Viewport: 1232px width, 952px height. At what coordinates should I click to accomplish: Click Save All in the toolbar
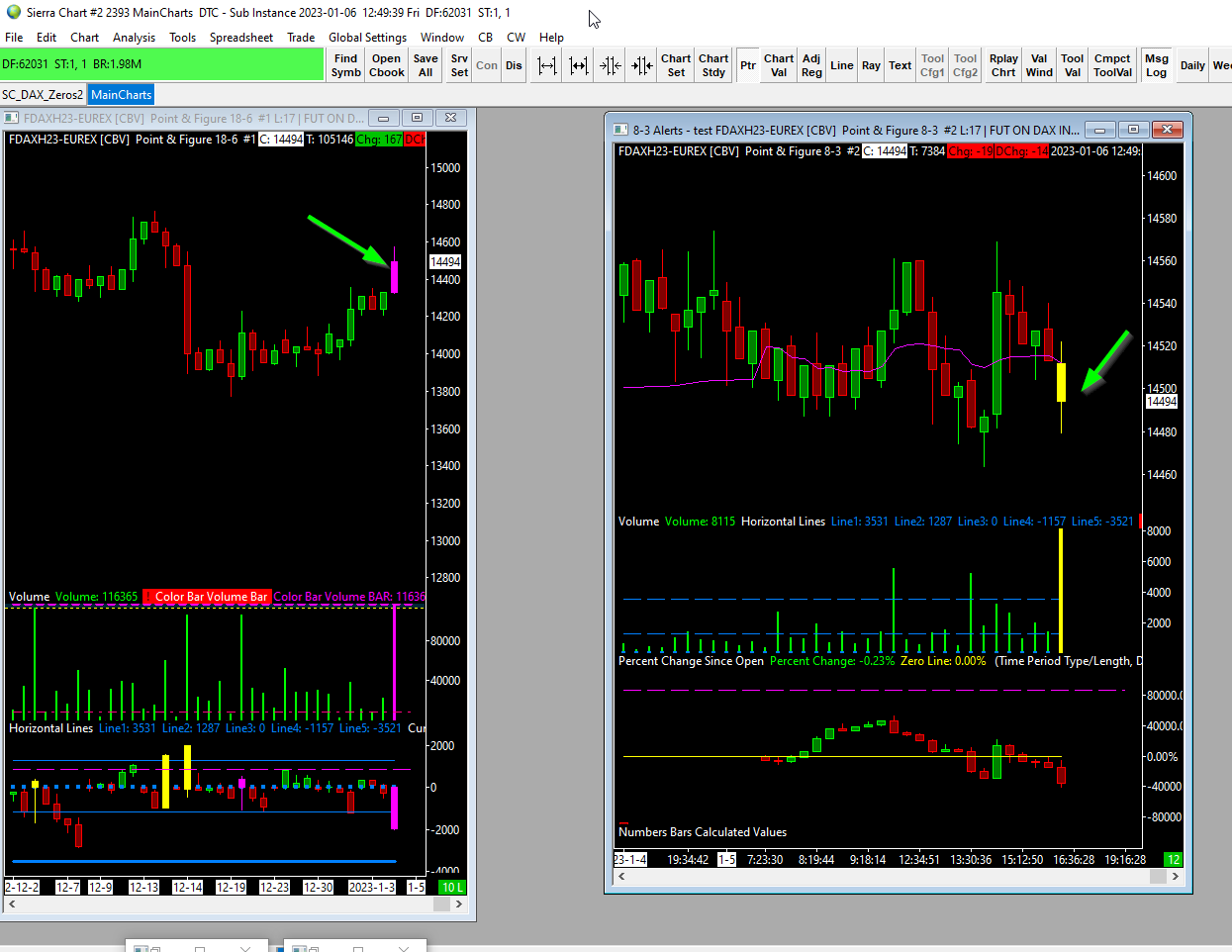[426, 65]
